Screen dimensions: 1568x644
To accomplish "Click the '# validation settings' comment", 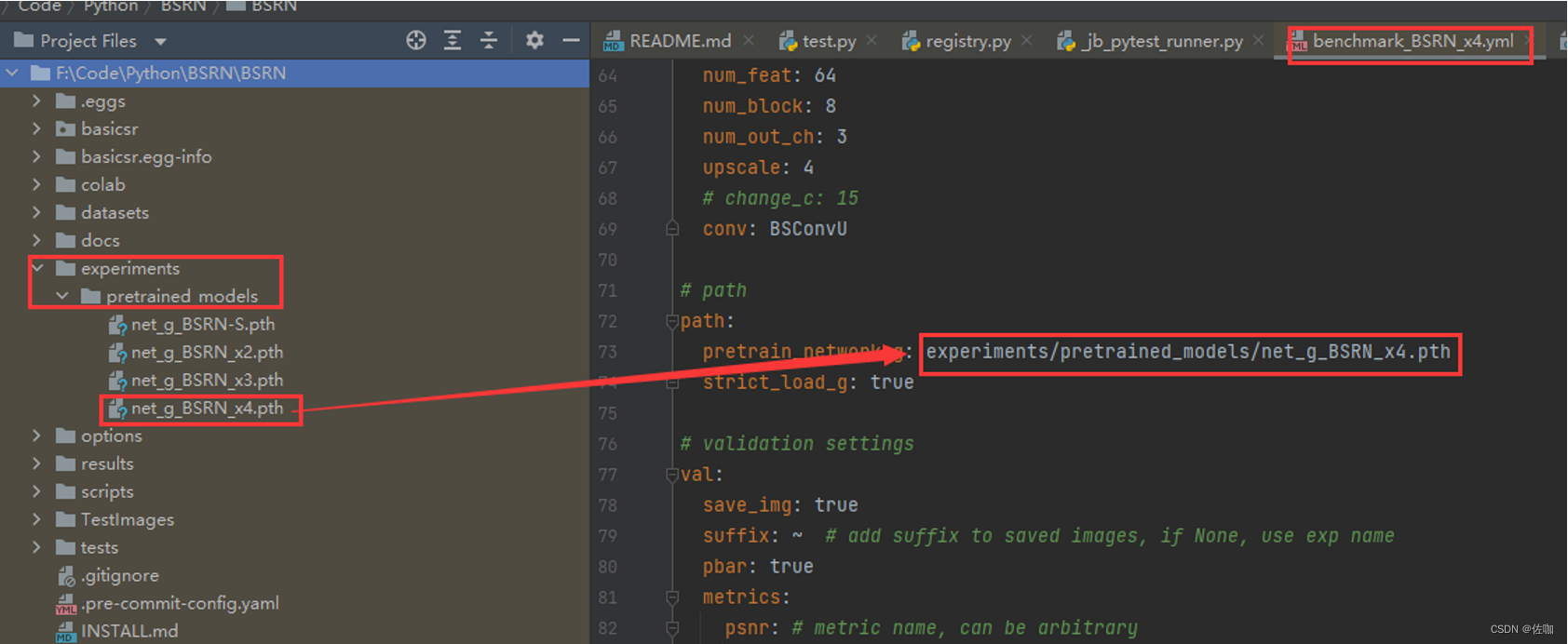I will pyautogui.click(x=797, y=444).
